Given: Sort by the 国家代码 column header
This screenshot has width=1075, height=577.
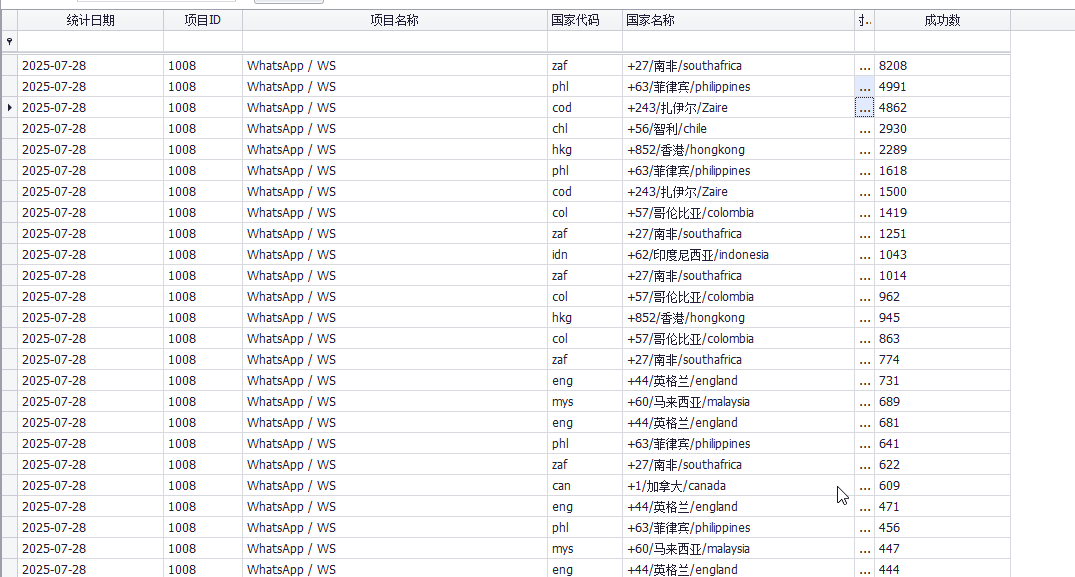Looking at the screenshot, I should coord(585,21).
